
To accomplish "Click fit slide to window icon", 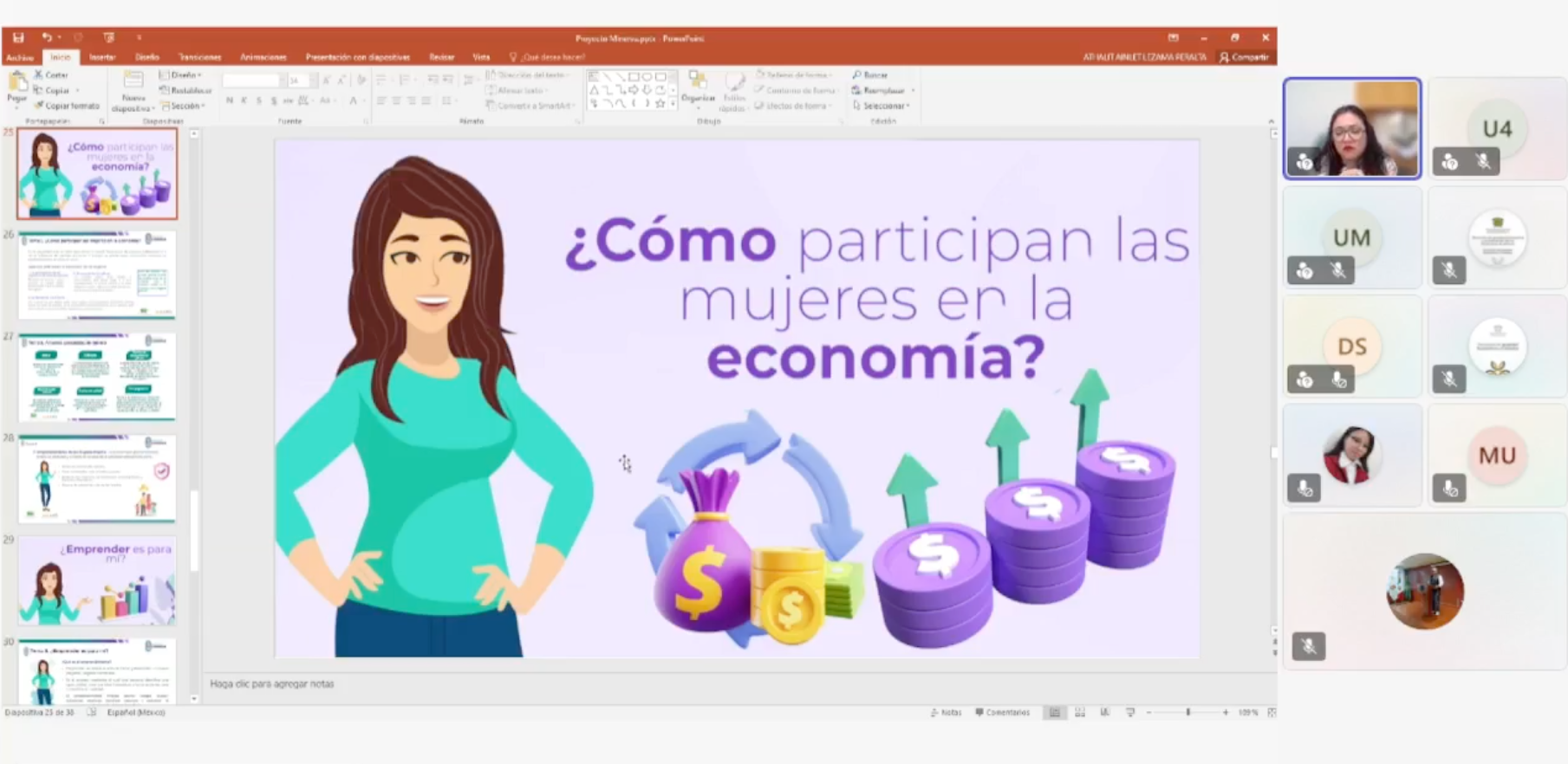I will 1271,712.
